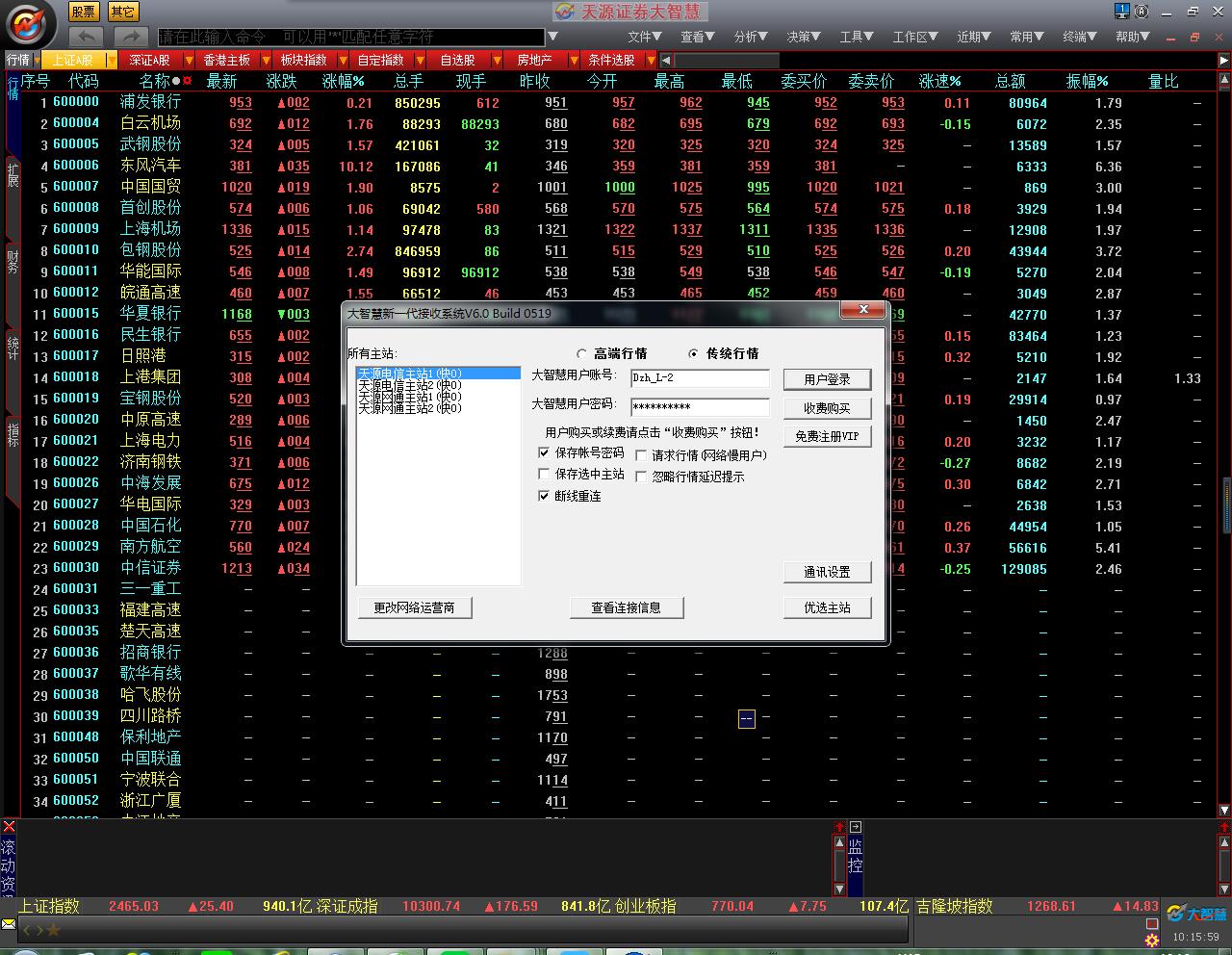This screenshot has height=955, width=1232.
Task: Open the command input dropdown arrow
Action: click(x=552, y=37)
